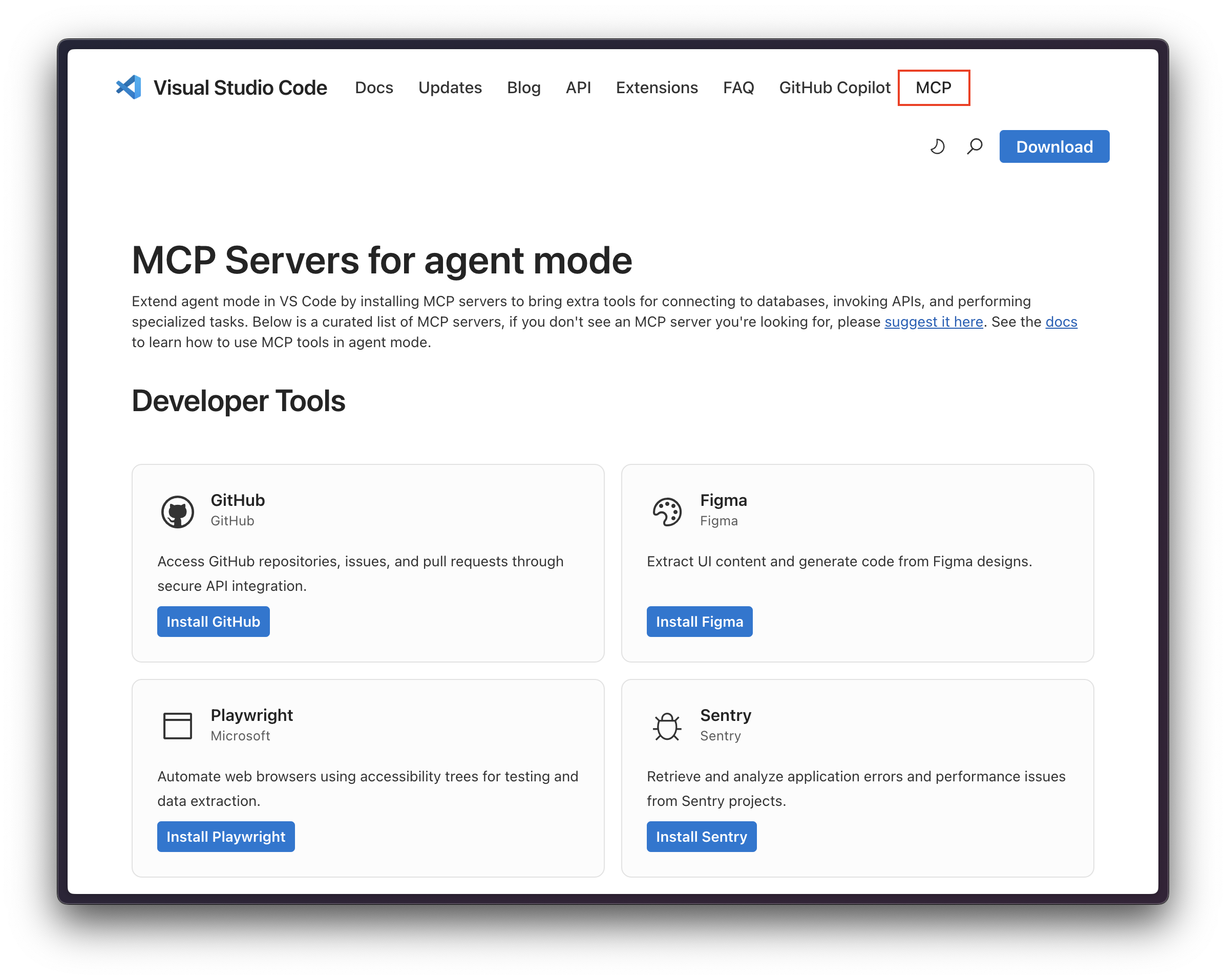Viewport: 1226px width, 980px height.
Task: Open the site search
Action: pyautogui.click(x=974, y=146)
